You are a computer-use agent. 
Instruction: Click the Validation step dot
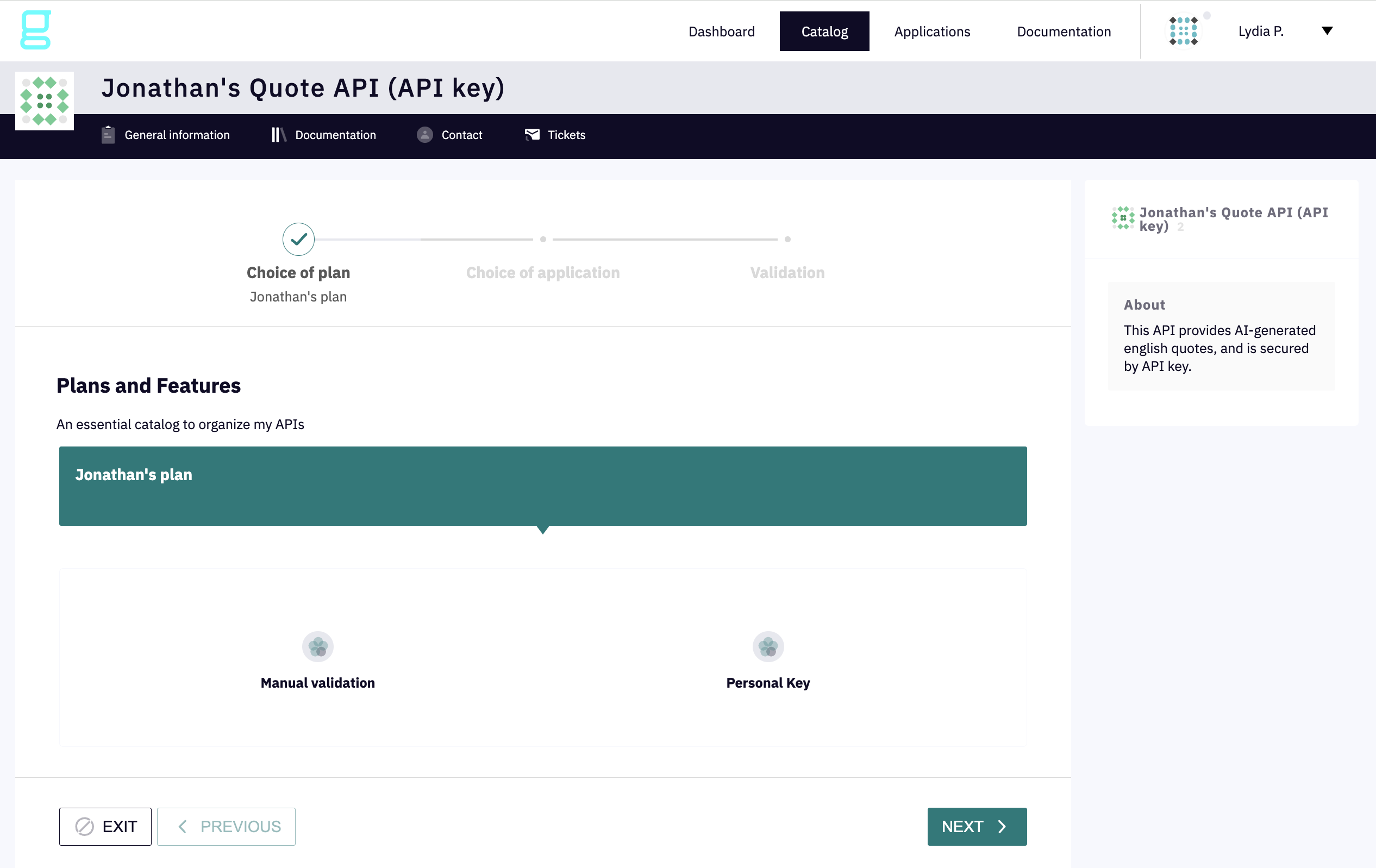787,240
